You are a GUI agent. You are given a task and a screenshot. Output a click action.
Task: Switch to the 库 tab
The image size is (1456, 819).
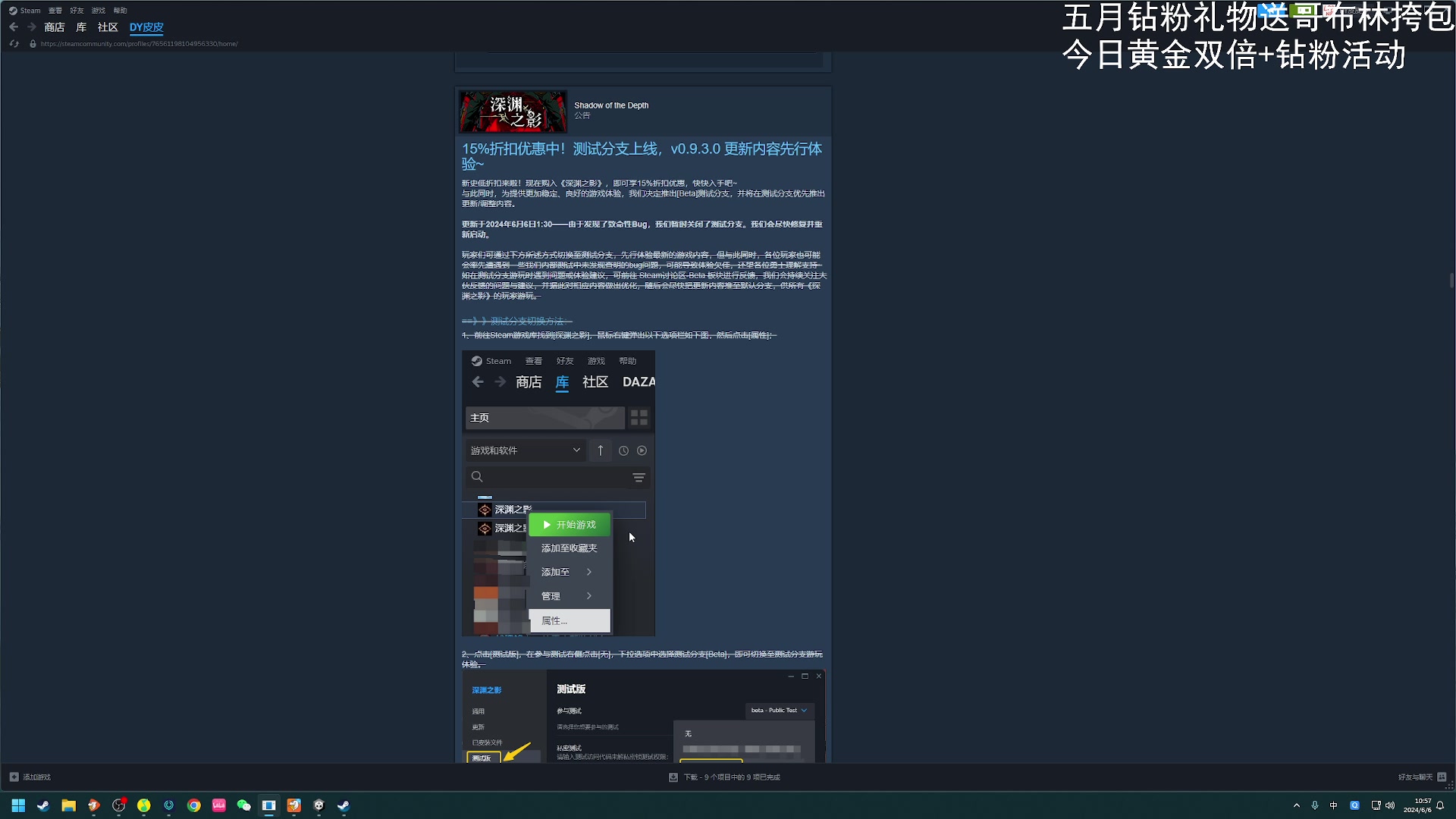pos(81,27)
